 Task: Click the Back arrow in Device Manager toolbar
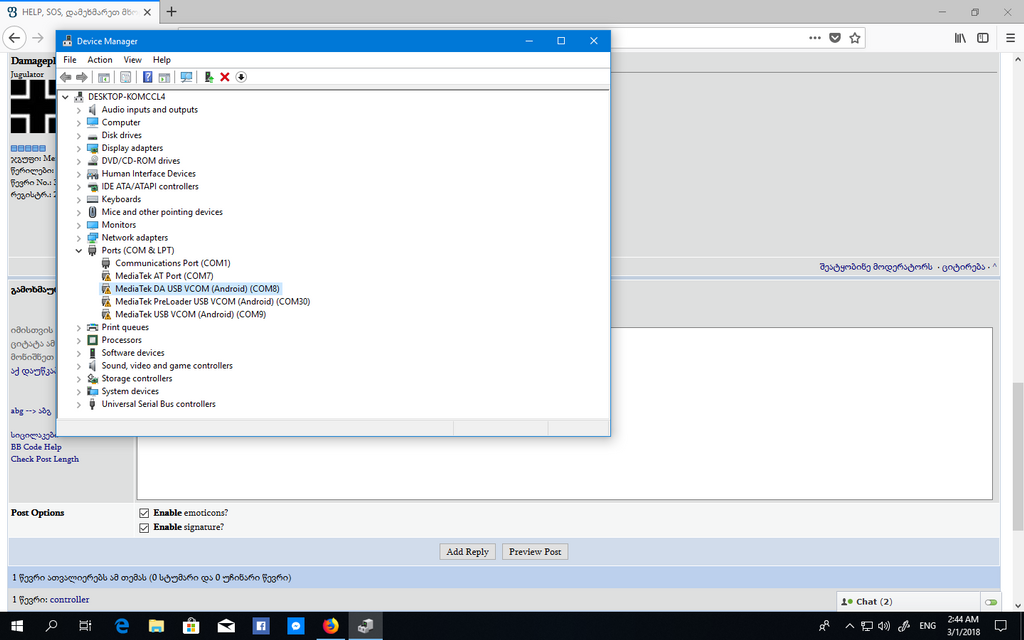point(66,77)
